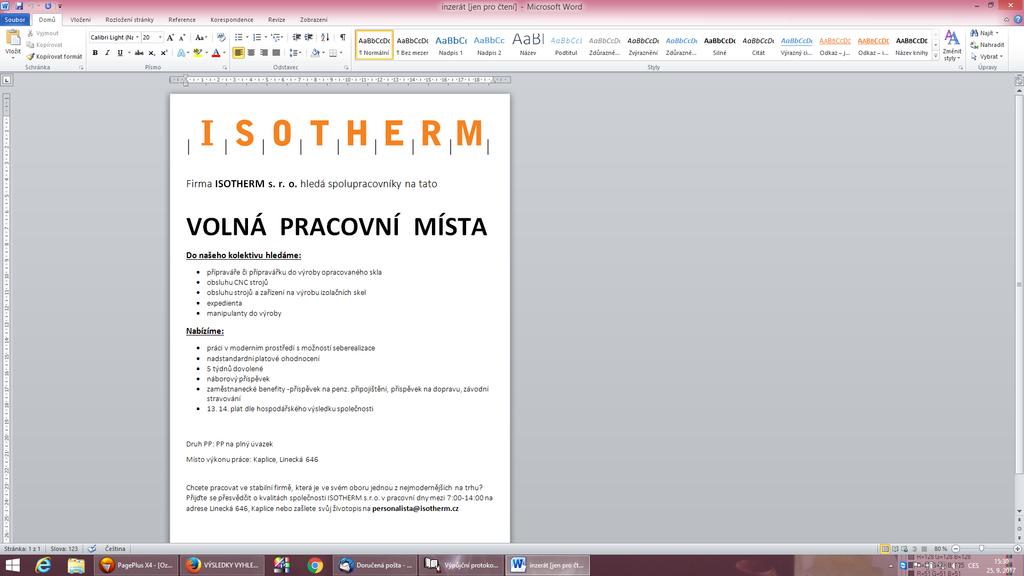
Task: Toggle Underline formatting
Action: (120, 53)
